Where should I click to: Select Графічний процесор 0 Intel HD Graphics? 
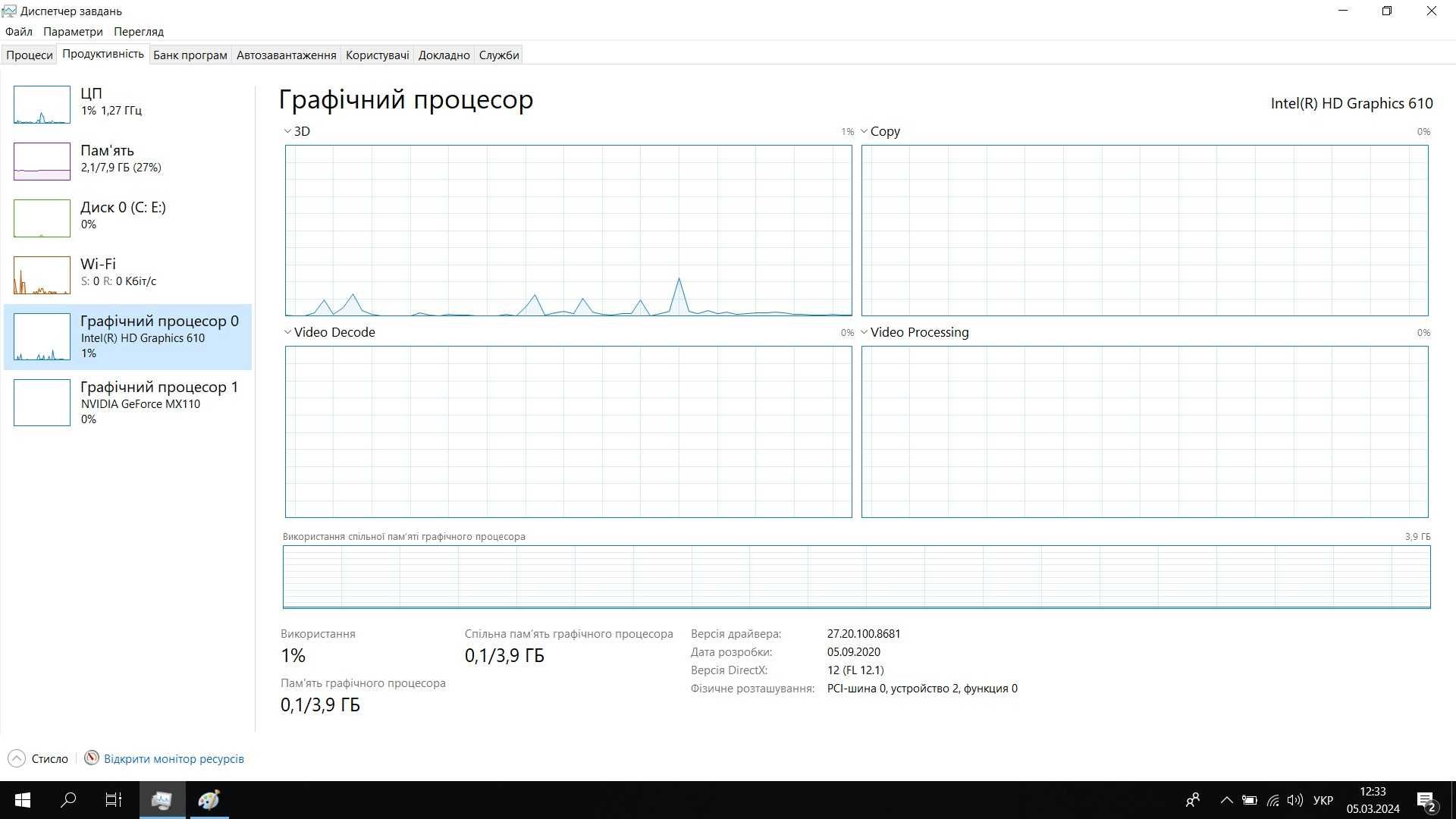[128, 337]
